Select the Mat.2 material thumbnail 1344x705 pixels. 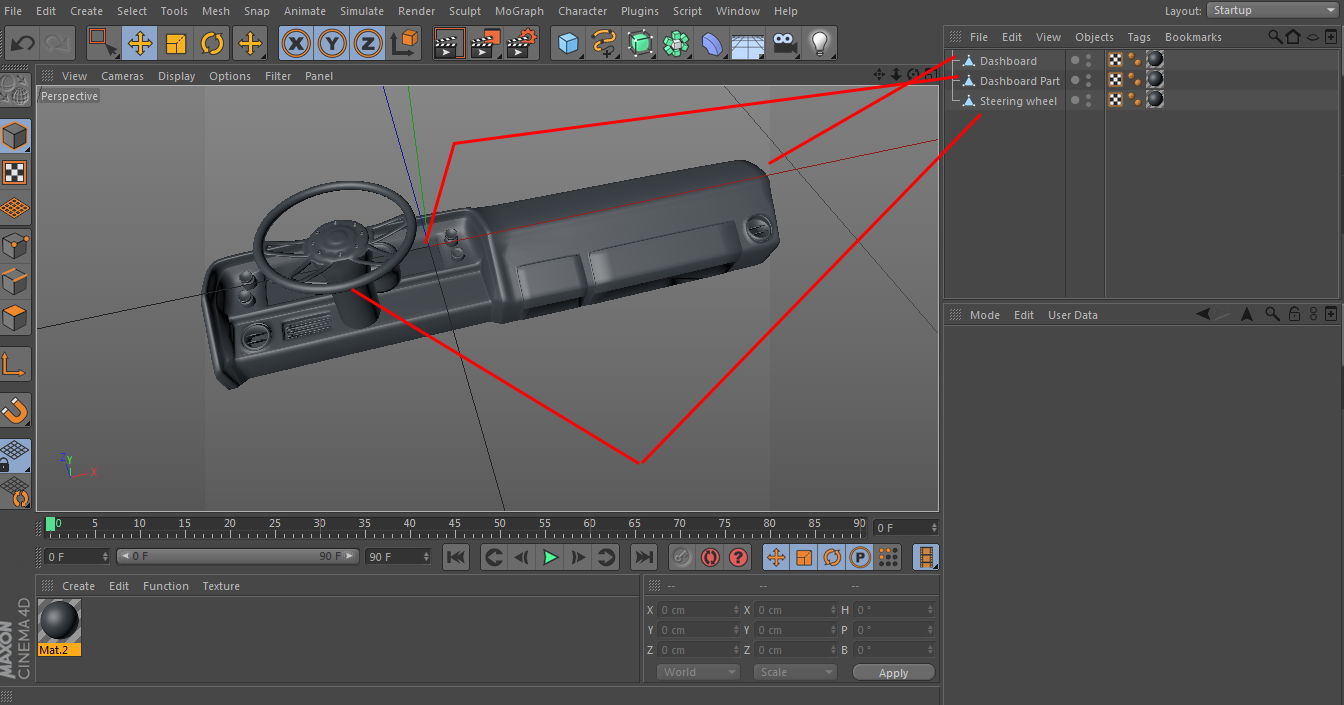pos(59,622)
